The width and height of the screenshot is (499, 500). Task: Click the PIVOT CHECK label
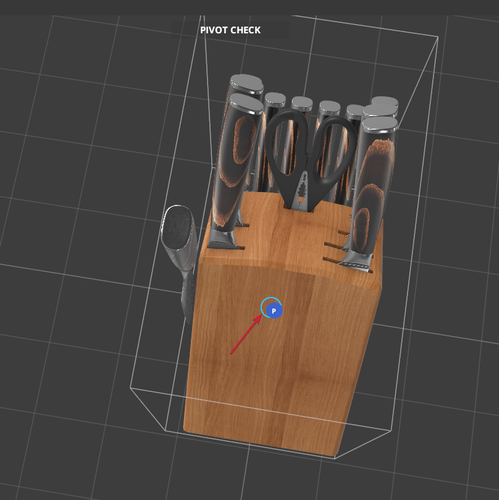click(x=230, y=30)
